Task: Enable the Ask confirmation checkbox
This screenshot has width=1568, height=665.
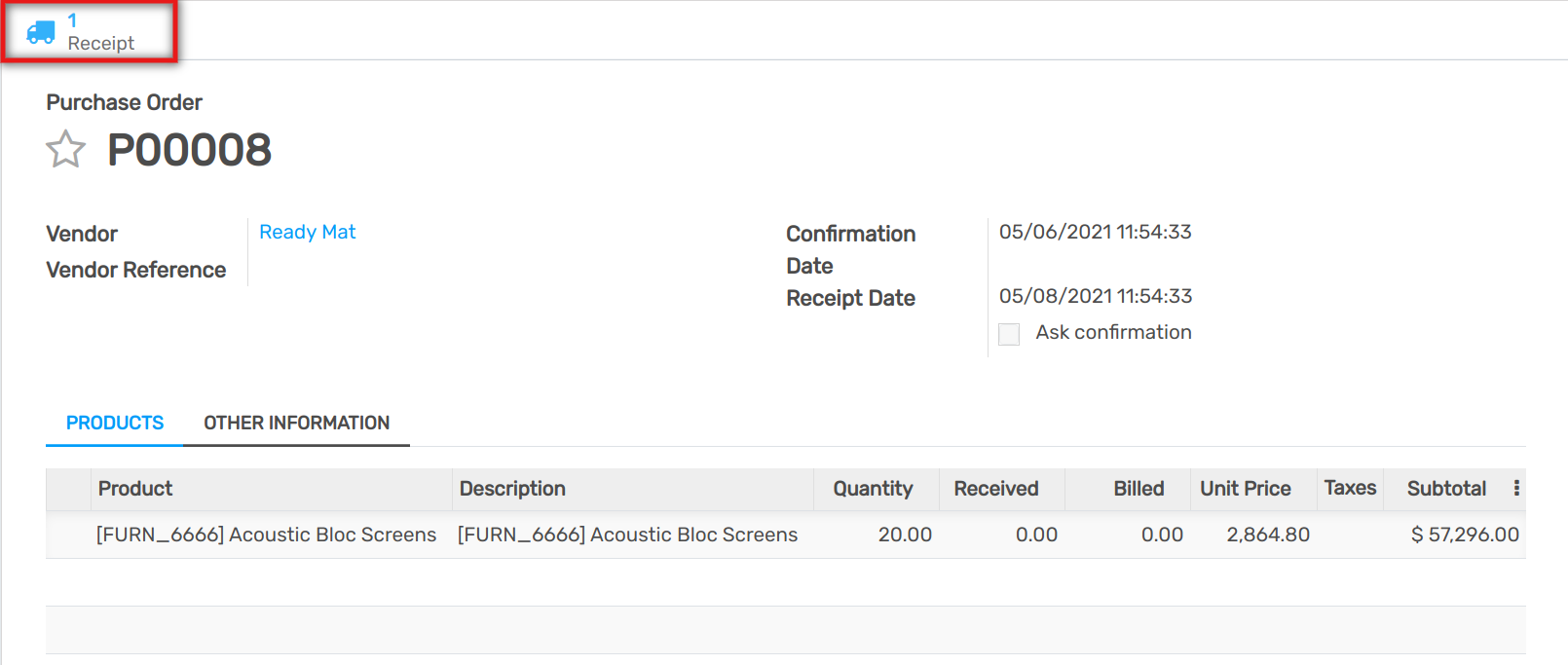Action: 1009,334
